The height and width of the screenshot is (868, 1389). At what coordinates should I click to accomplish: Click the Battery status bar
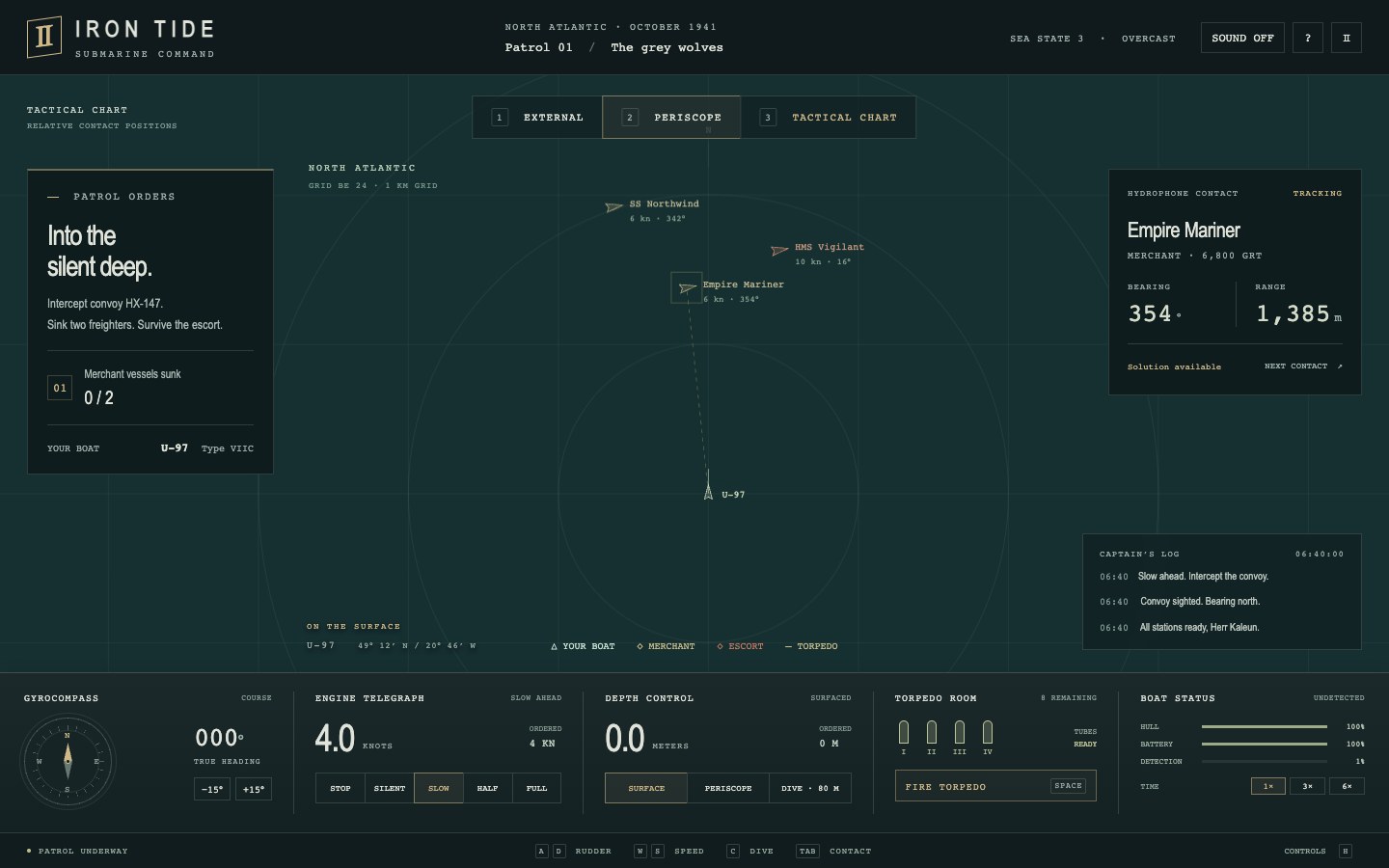[1265, 744]
